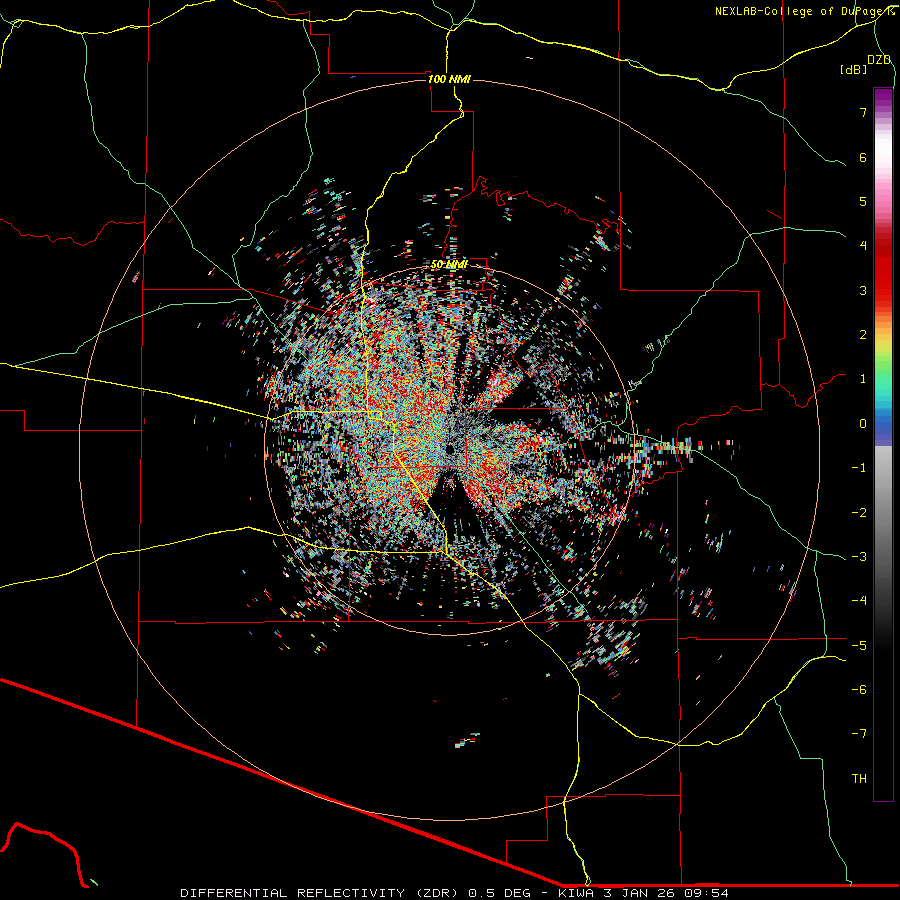900x900 pixels.
Task: Click the "-3" tick label on the color scale
Action: (859, 557)
